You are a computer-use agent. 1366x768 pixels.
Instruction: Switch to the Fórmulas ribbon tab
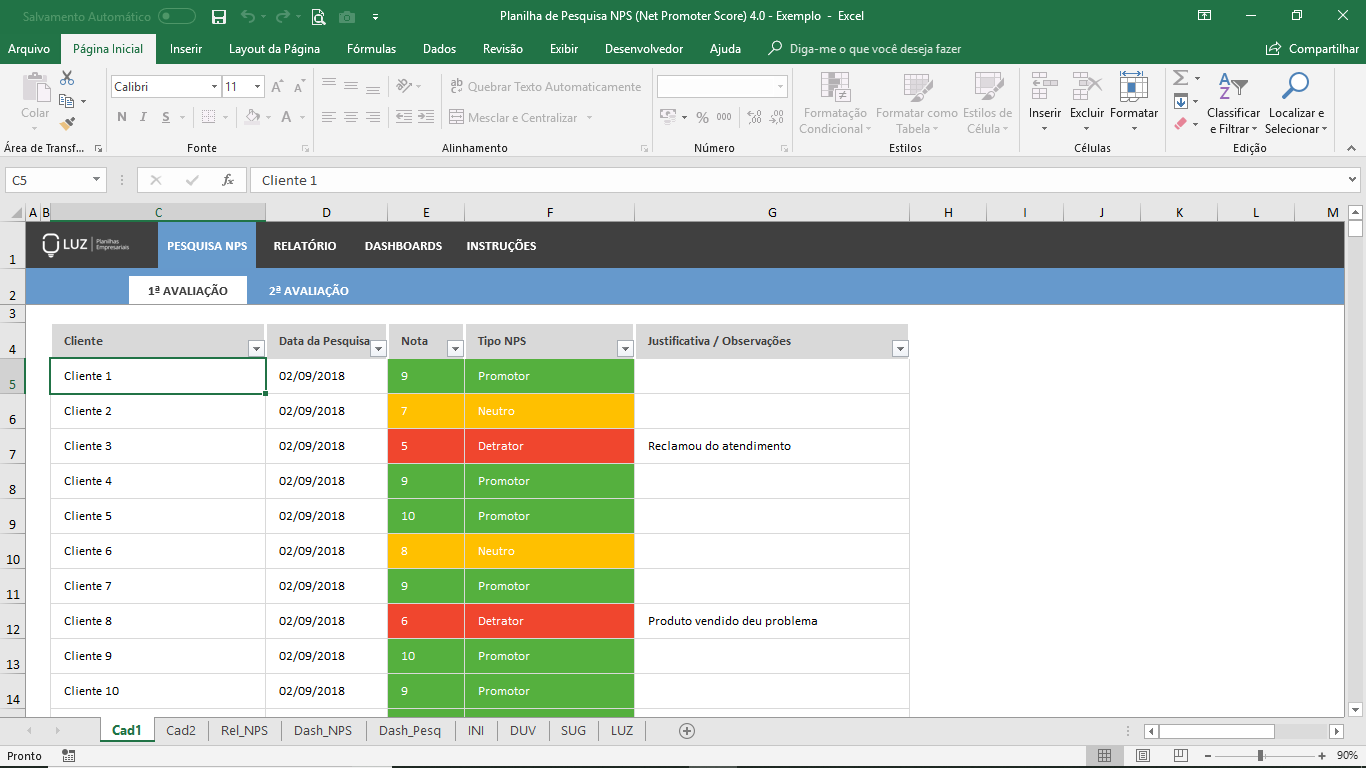click(x=371, y=49)
